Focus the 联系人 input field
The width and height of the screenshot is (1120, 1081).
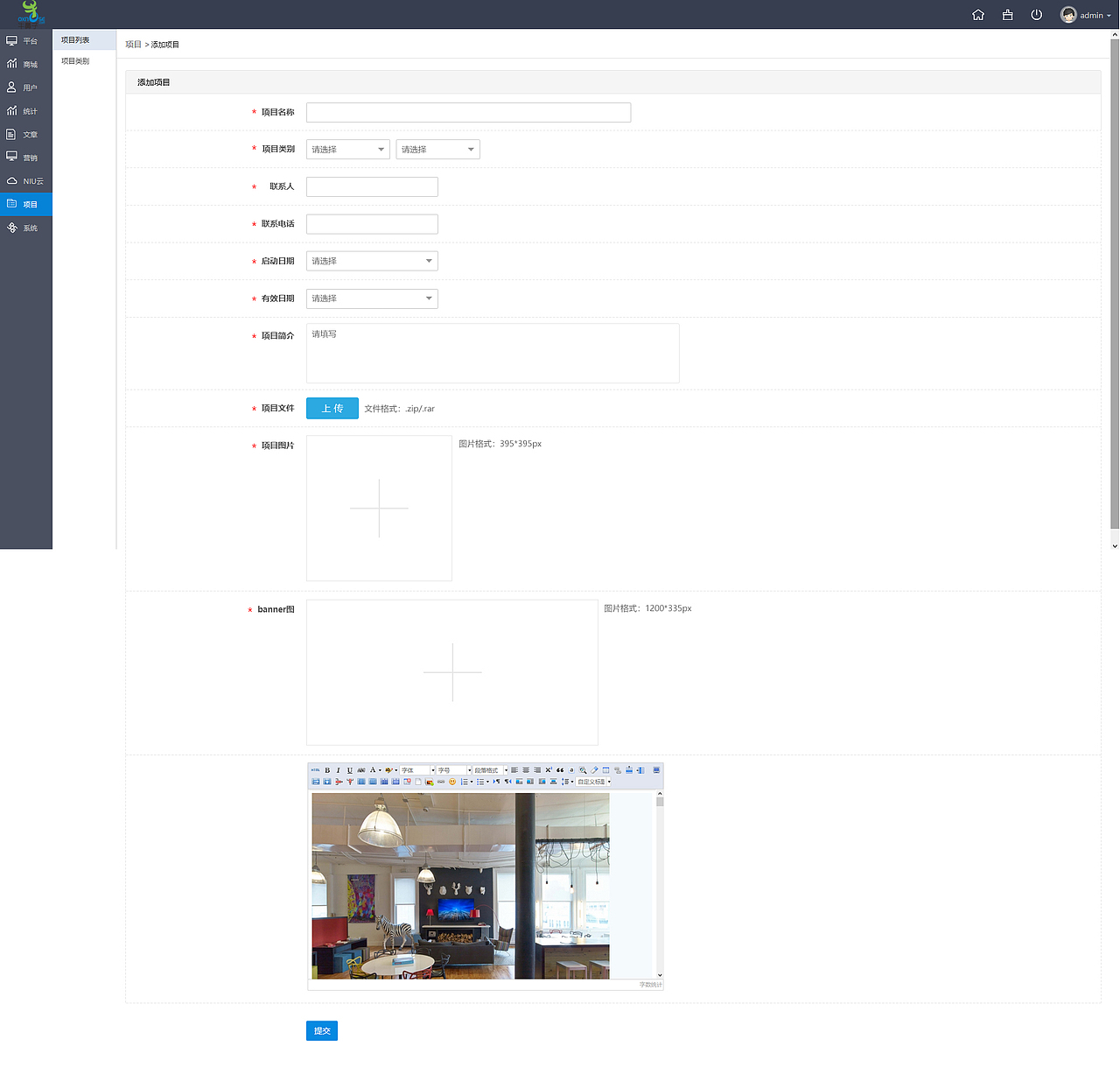point(372,186)
